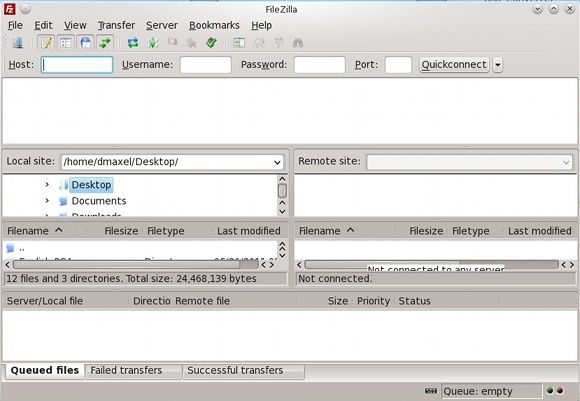This screenshot has width=580, height=401.
Task: Expand the Documents tree folder
Action: pos(47,200)
